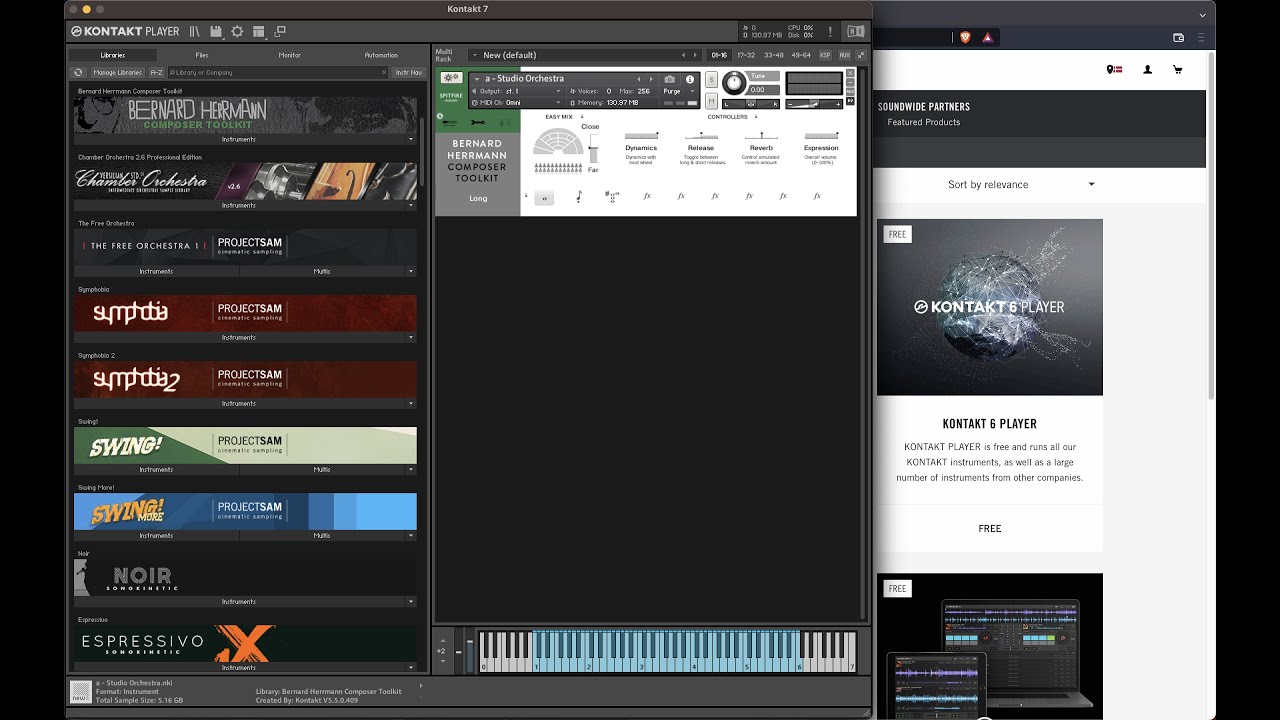The image size is (1280, 720).
Task: Switch to the Files tab
Action: (x=202, y=55)
